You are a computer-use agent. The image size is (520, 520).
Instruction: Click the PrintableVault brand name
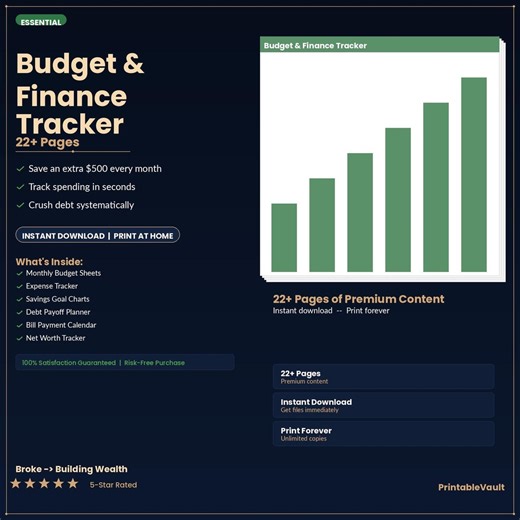[x=471, y=487]
